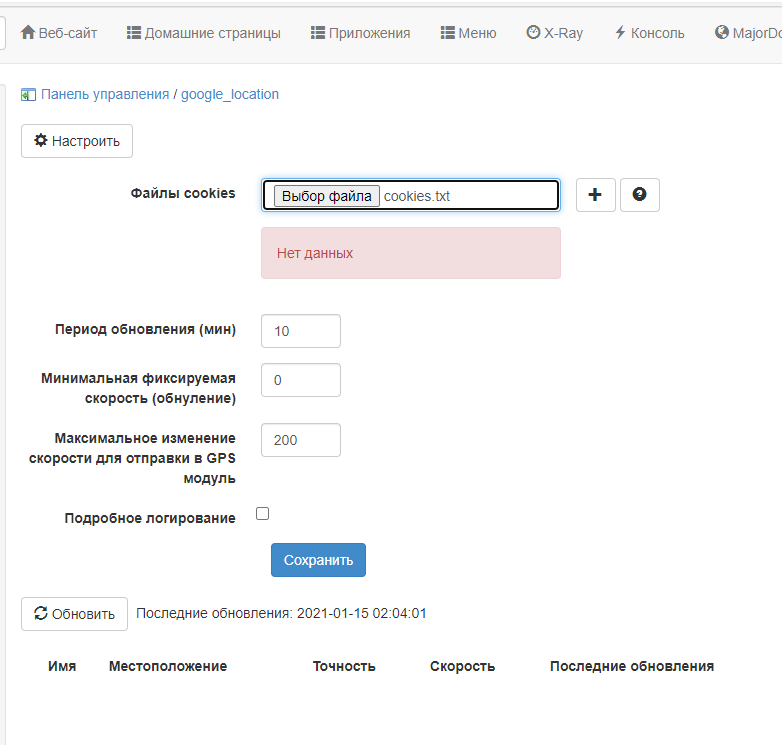Focus the Период обновления input field
The height and width of the screenshot is (745, 782).
301,331
